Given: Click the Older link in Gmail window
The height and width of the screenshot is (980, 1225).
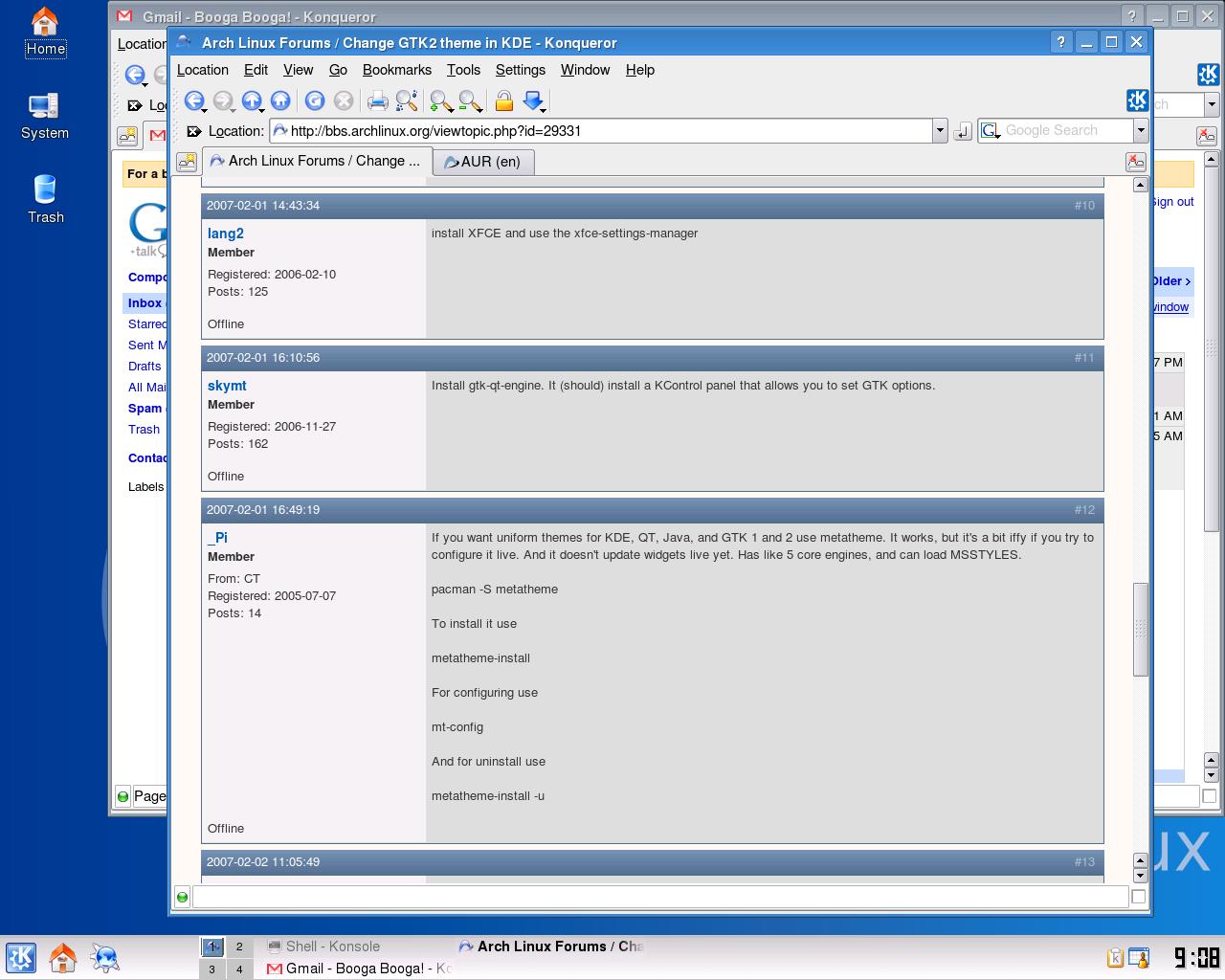Looking at the screenshot, I should pyautogui.click(x=1171, y=280).
